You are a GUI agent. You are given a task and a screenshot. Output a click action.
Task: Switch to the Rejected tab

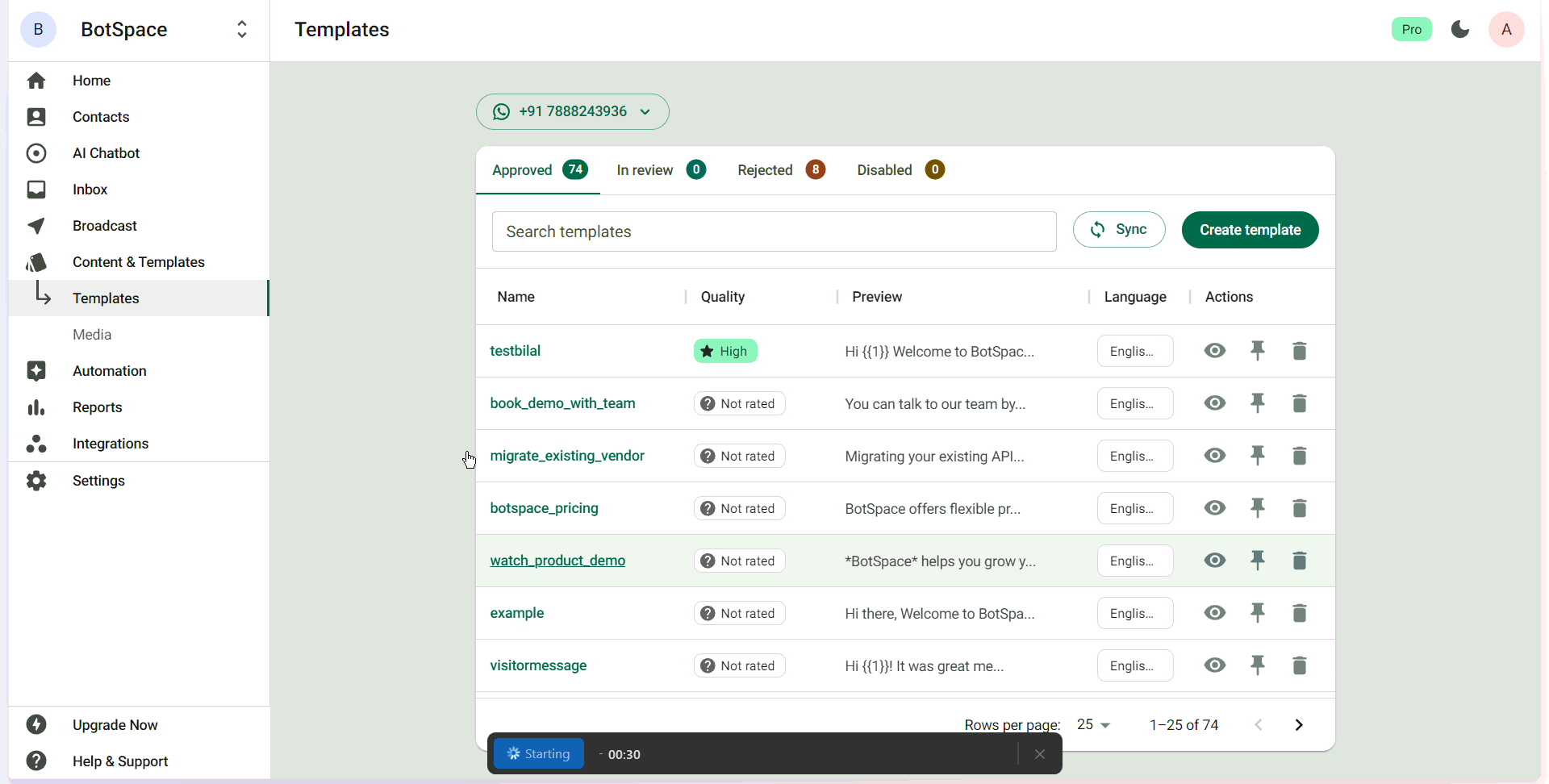[x=781, y=170]
